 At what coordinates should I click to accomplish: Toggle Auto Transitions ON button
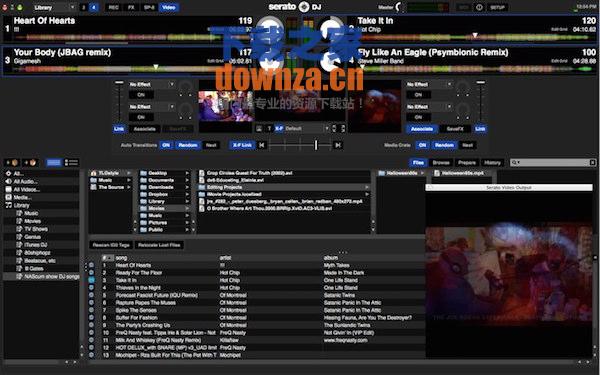coord(166,145)
